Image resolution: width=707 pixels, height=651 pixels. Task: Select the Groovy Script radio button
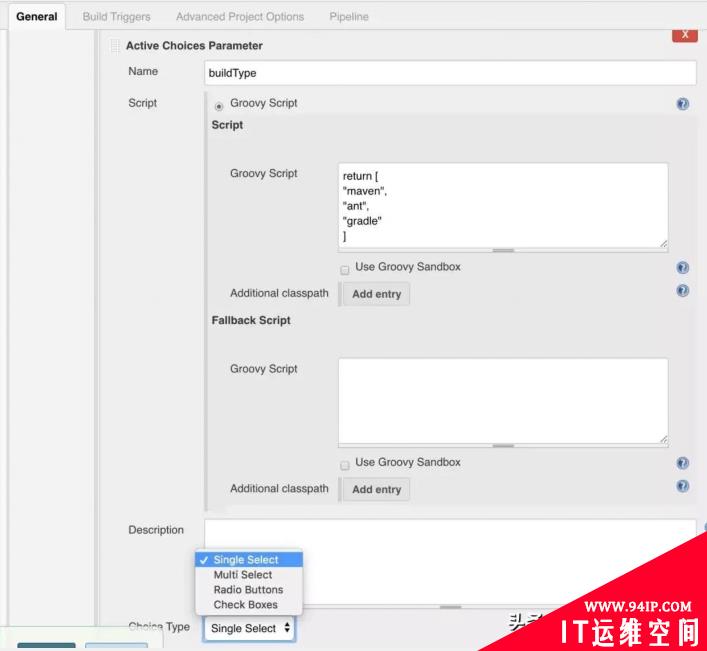pos(219,106)
